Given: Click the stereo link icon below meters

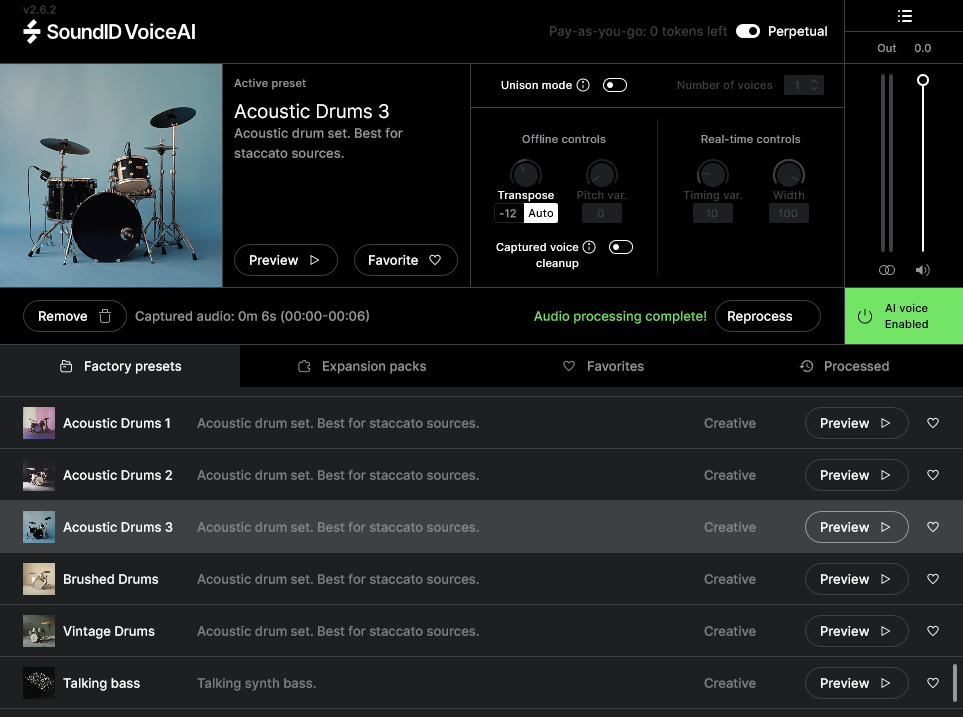Looking at the screenshot, I should [x=886, y=270].
